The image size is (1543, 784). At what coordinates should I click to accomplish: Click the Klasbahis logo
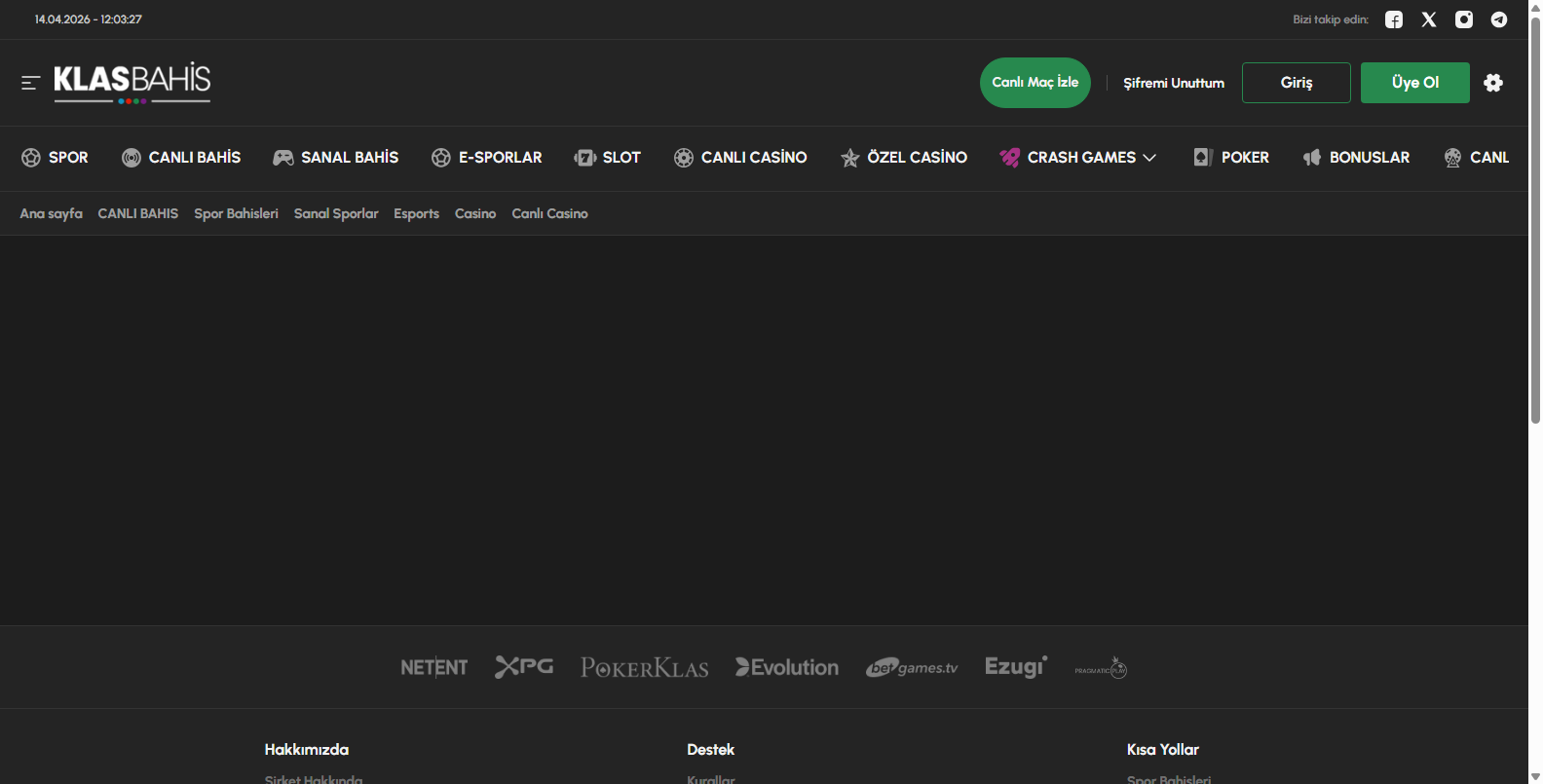tap(132, 82)
